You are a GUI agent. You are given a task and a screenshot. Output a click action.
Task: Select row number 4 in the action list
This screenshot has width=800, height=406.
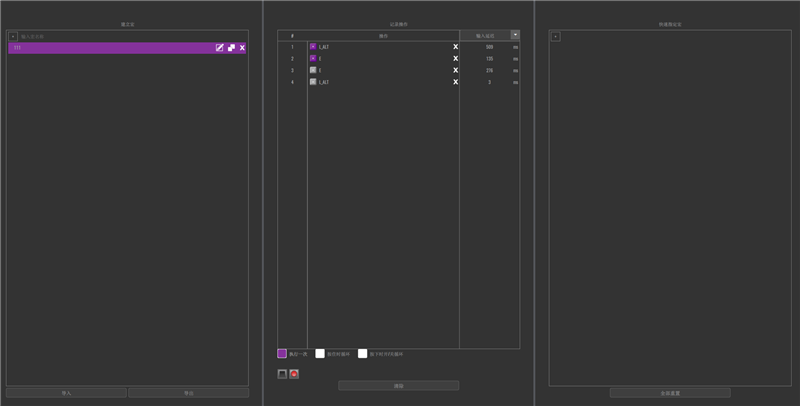(292, 82)
